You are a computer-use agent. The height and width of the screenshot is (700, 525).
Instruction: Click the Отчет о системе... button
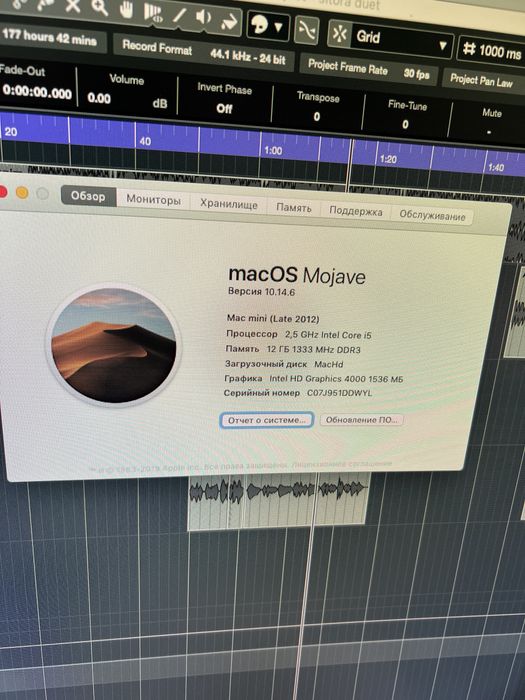coord(267,420)
